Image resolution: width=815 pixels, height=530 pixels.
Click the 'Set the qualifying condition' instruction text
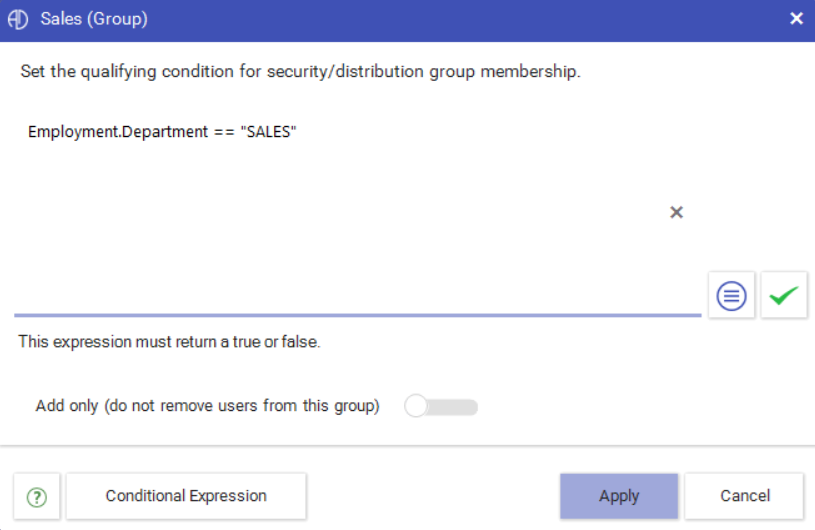tap(300, 71)
